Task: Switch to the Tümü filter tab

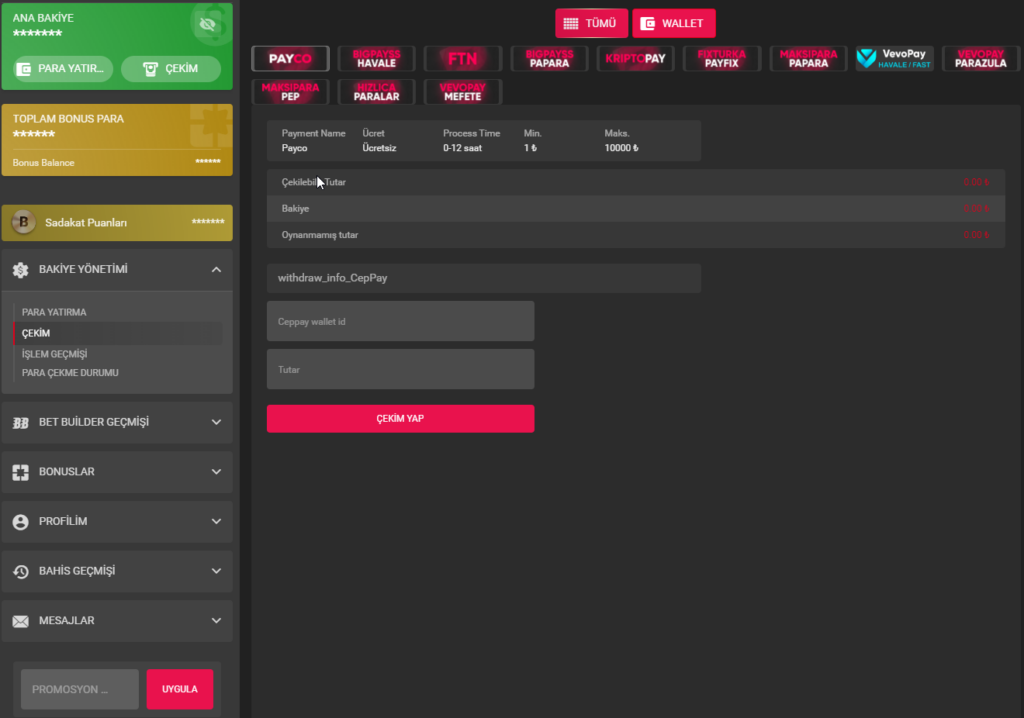Action: [591, 23]
